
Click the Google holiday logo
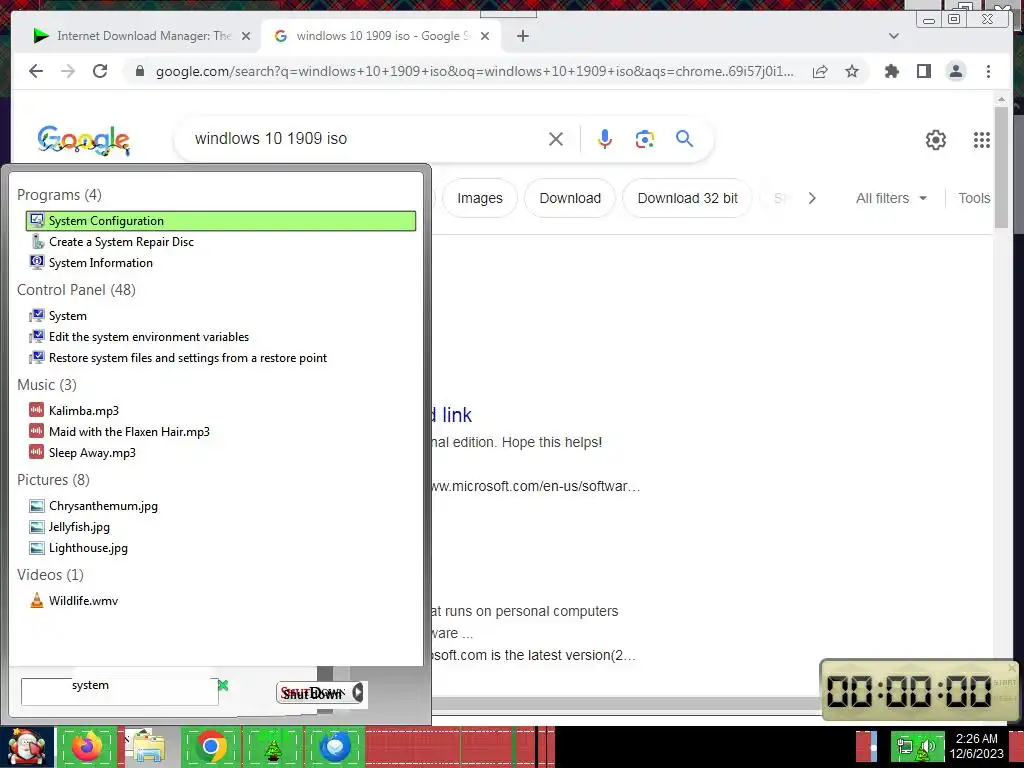[x=84, y=140]
